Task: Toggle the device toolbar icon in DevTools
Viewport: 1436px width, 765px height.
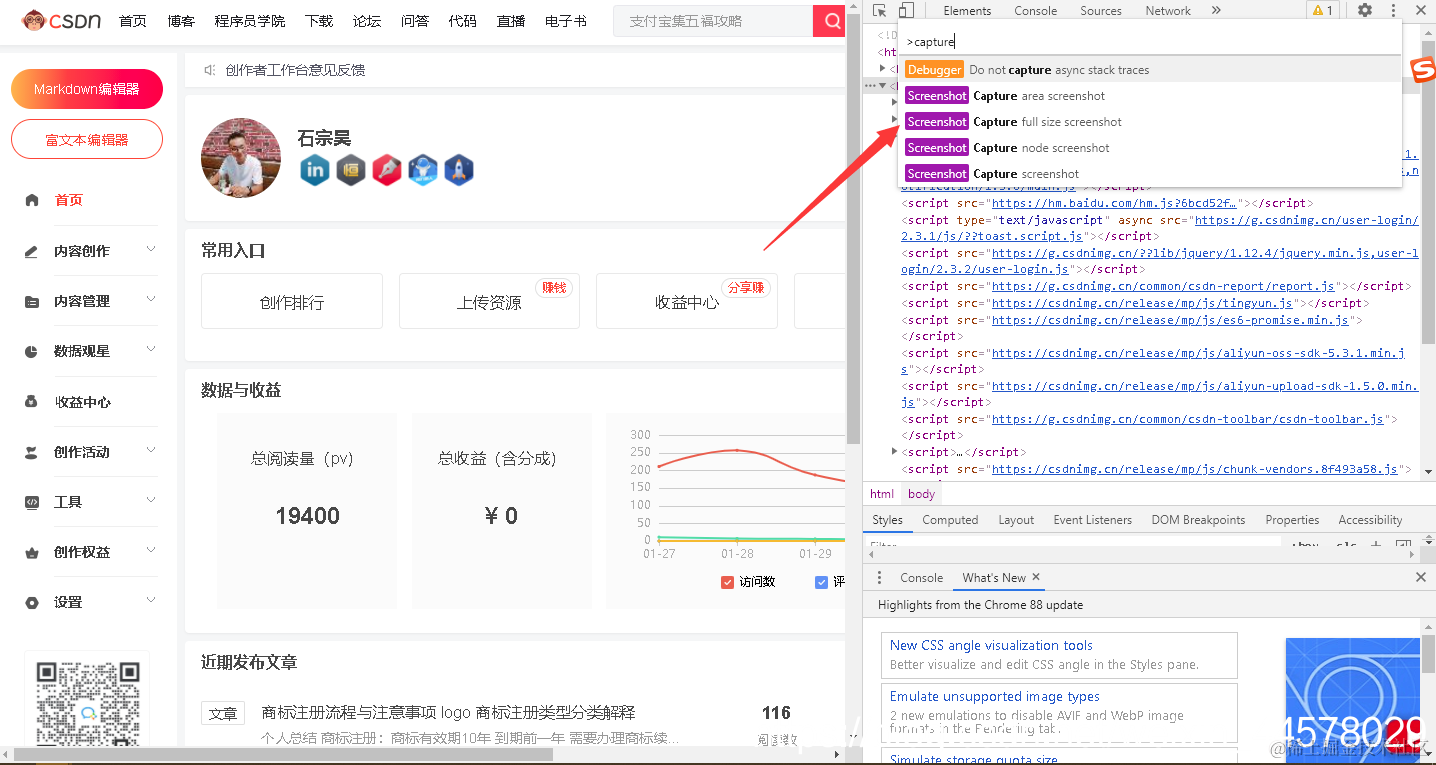Action: coord(905,10)
